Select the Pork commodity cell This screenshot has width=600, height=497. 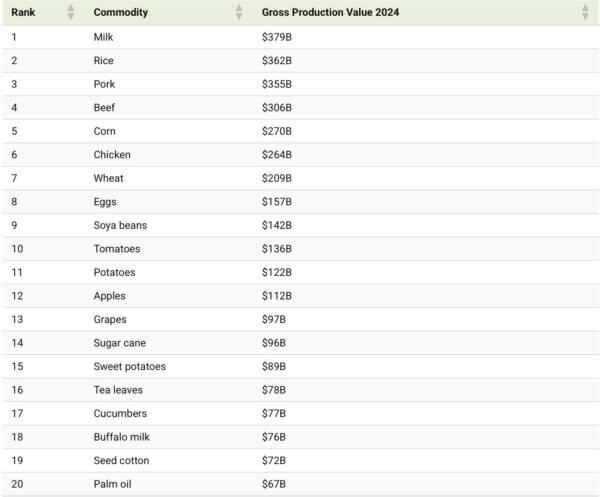[104, 84]
